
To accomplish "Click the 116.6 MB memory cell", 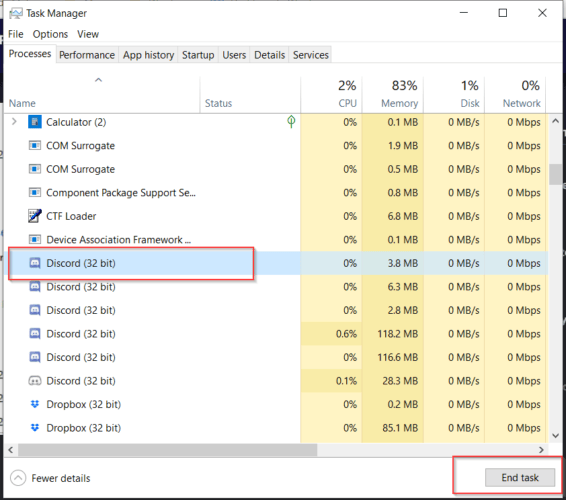I will pos(393,357).
